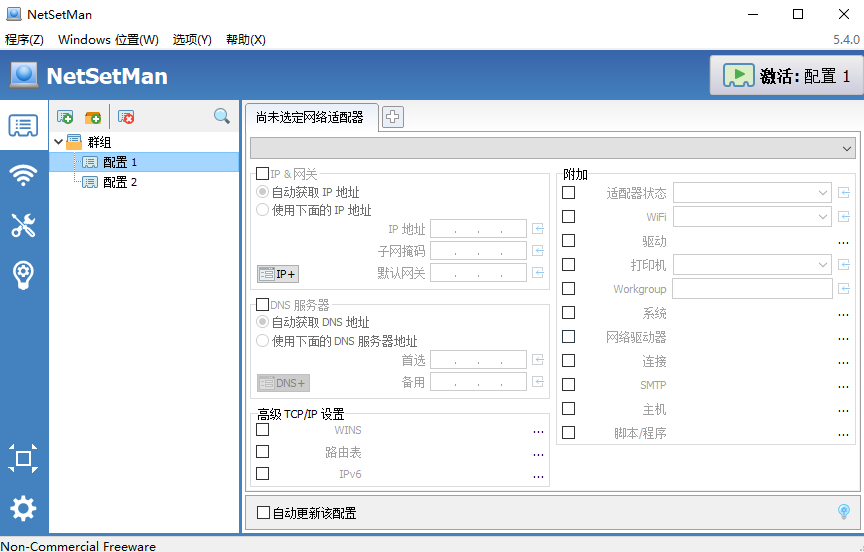Open the tips lightbulb sidebar icon
The width and height of the screenshot is (864, 552).
pos(23,274)
